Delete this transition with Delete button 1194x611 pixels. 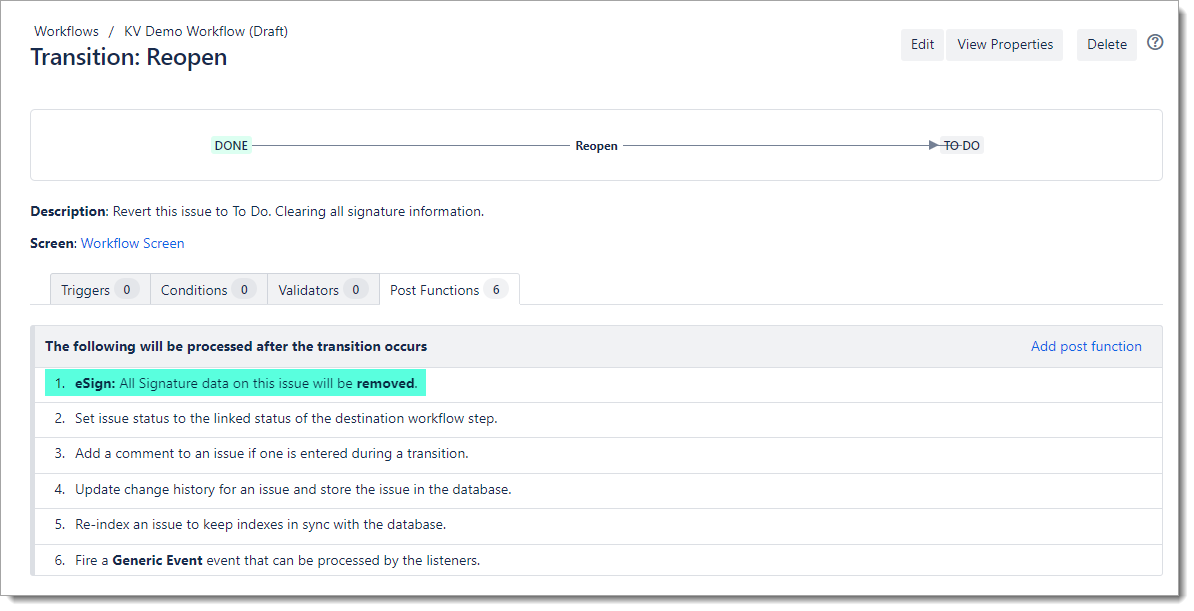tap(1106, 44)
